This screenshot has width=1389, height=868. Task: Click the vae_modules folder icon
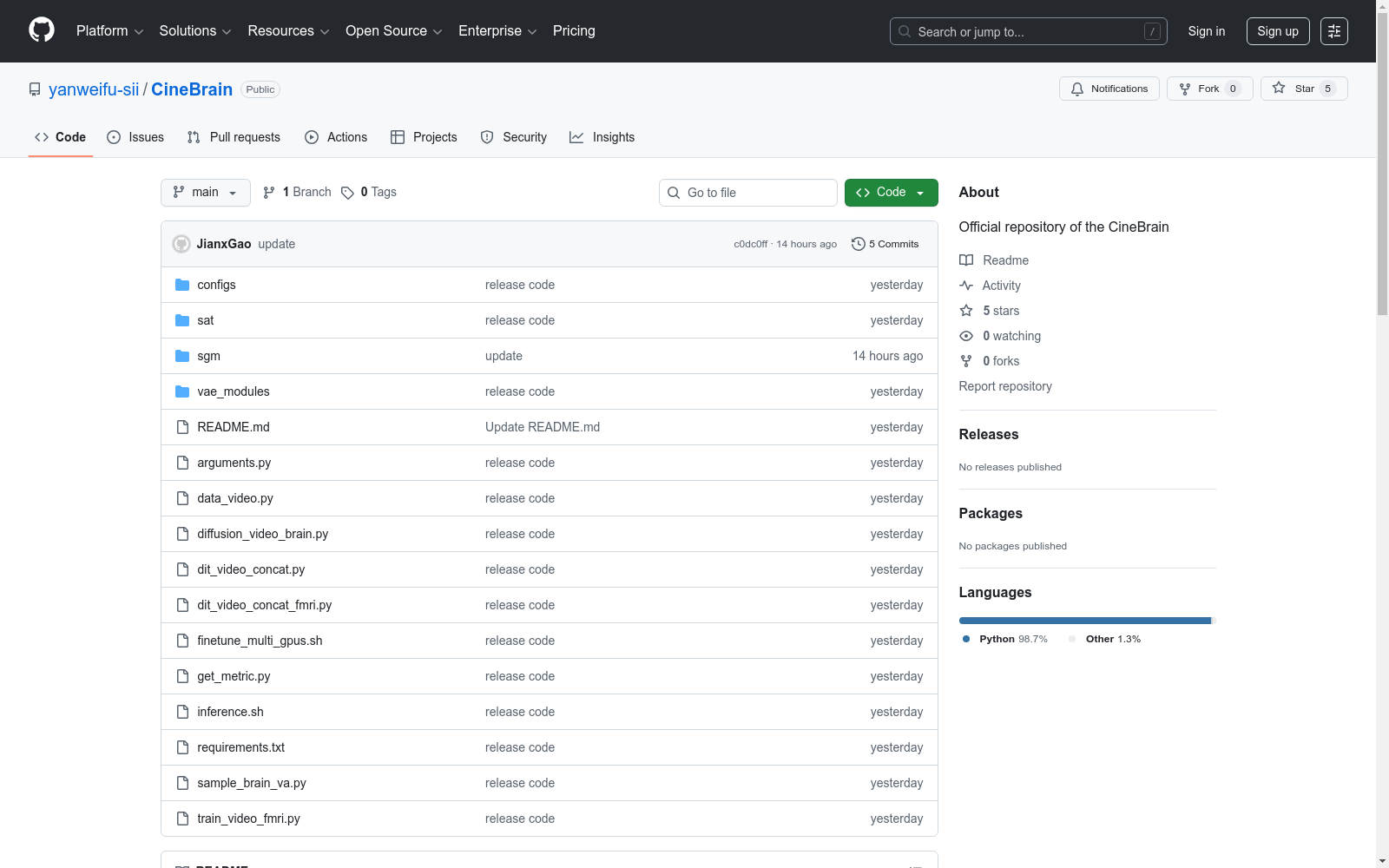pos(182,391)
